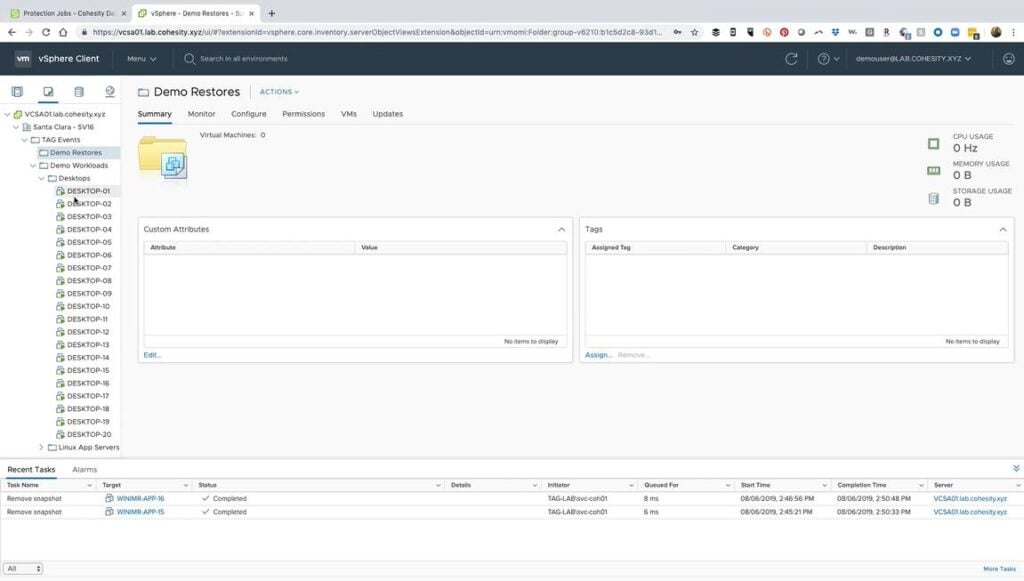The width and height of the screenshot is (1024, 581).
Task: Collapse the Tags panel
Action: click(1003, 229)
